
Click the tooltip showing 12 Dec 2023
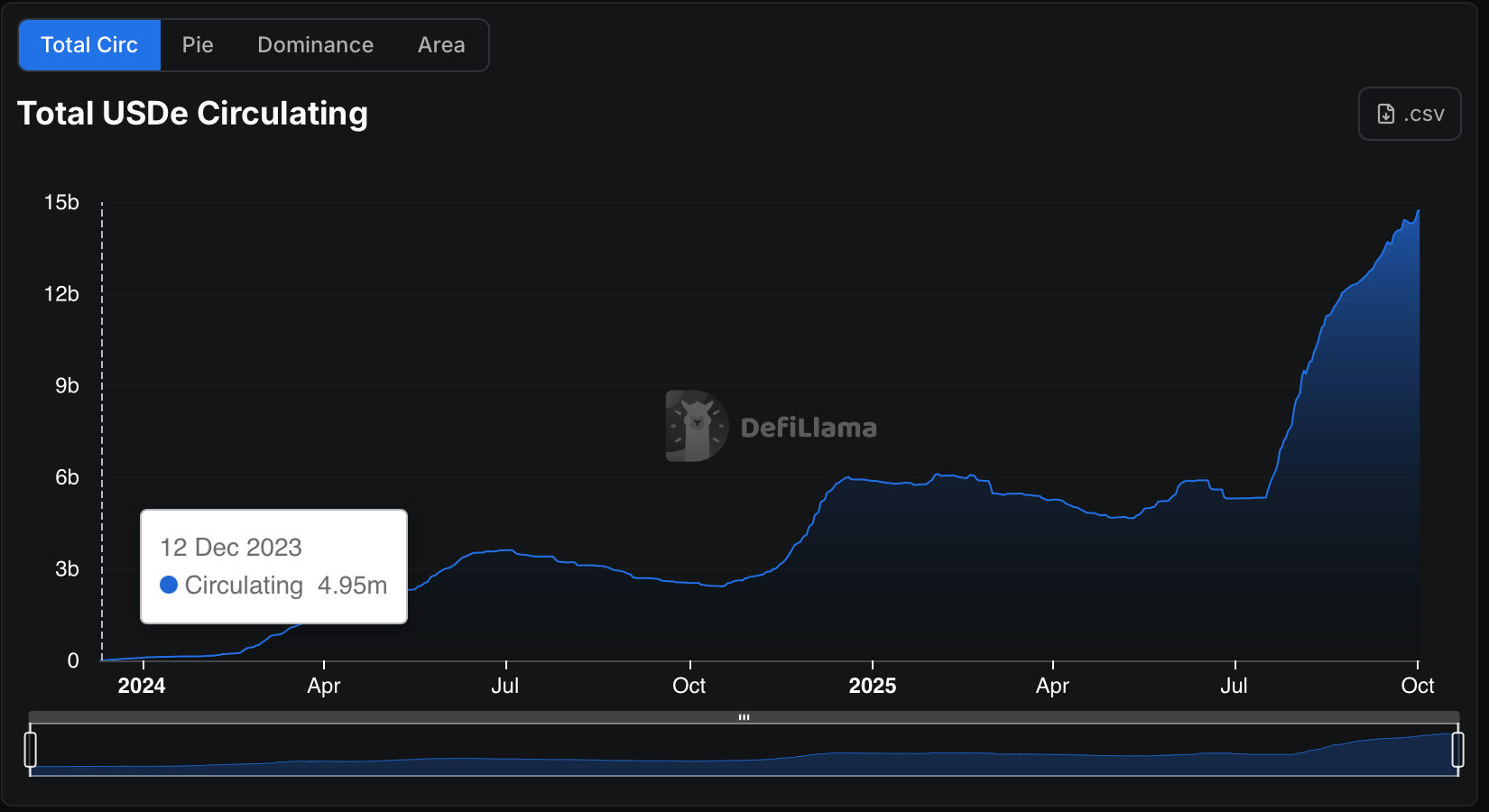(x=231, y=548)
